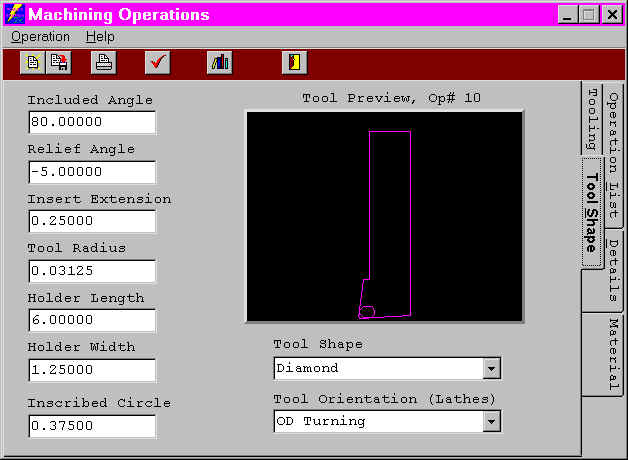
Task: Expand the Tool Shape dropdown arrow
Action: 491,368
